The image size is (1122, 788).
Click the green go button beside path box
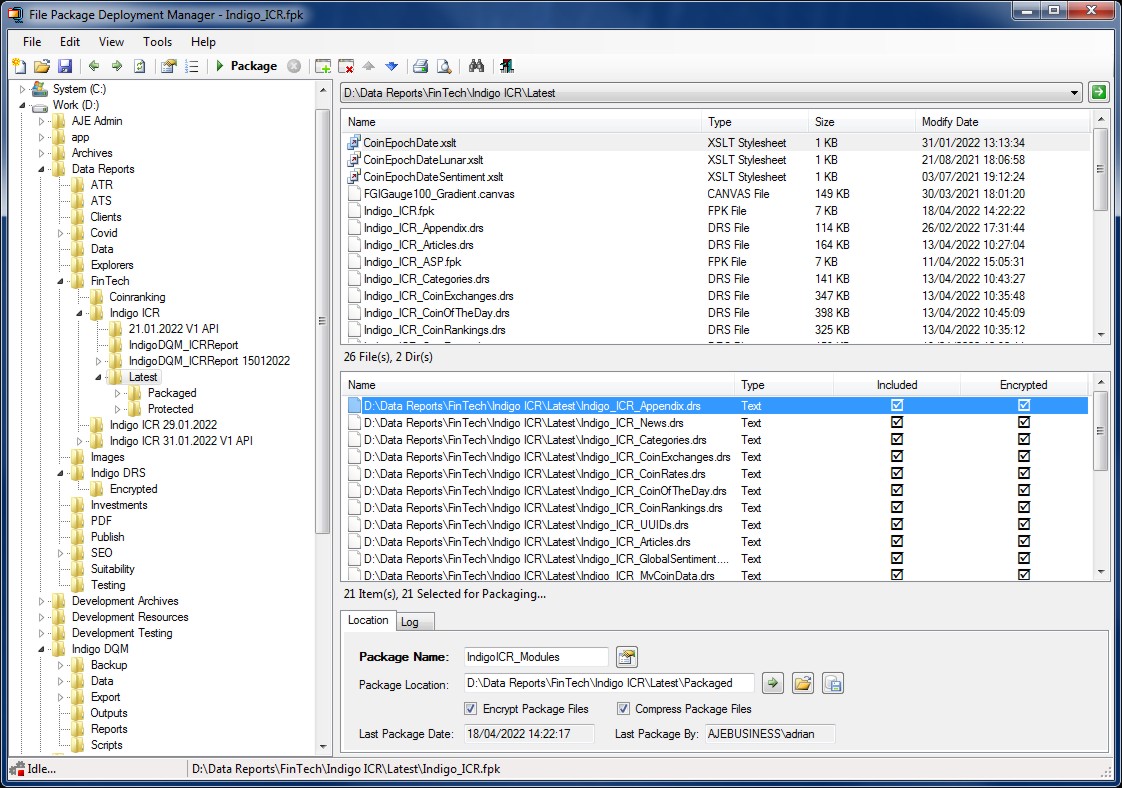1099,93
